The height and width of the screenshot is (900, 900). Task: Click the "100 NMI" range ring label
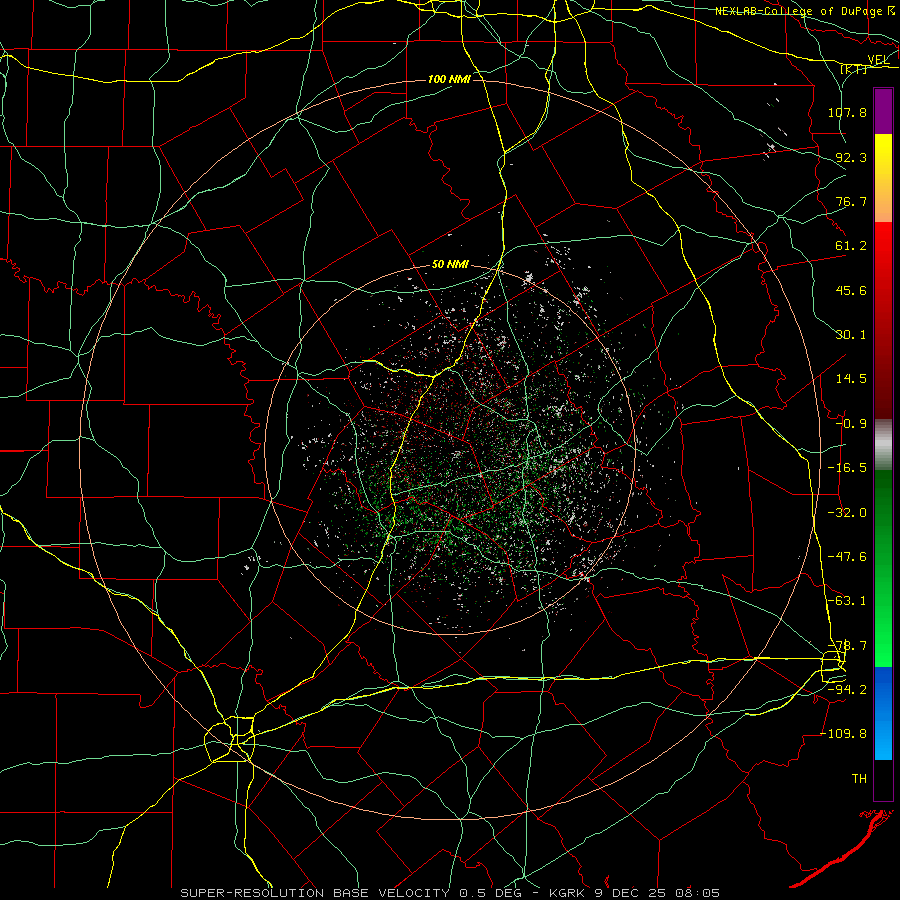click(x=449, y=79)
